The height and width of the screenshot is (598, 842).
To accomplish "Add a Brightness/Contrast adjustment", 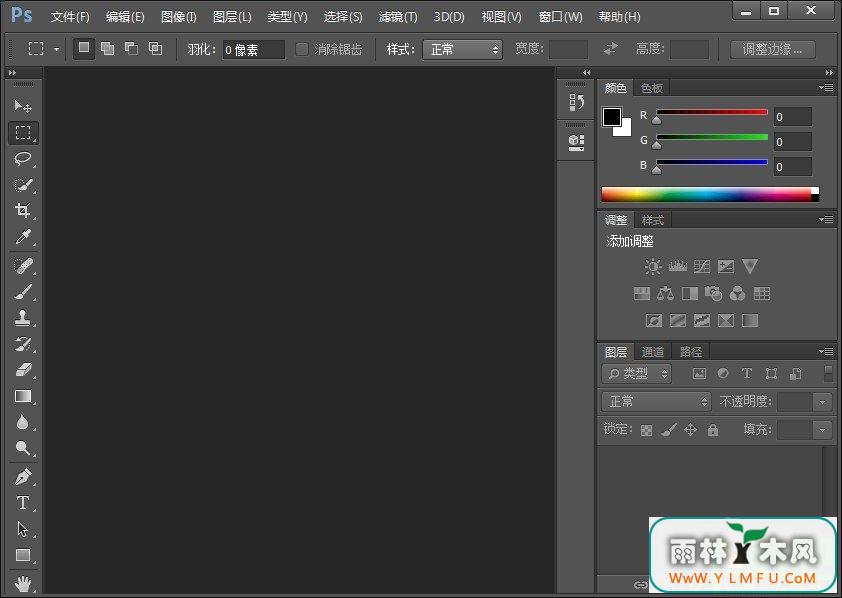I will (x=653, y=266).
